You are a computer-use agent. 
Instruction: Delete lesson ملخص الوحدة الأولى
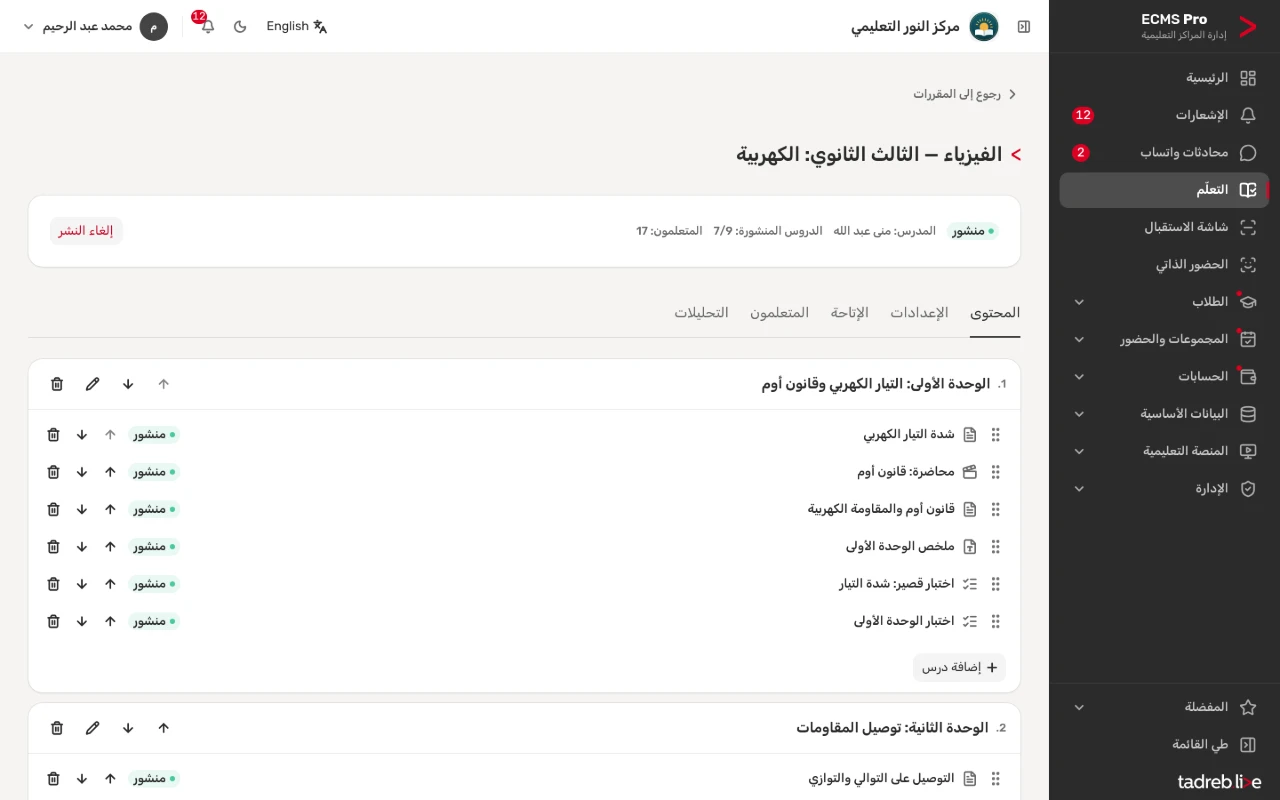pyautogui.click(x=54, y=547)
